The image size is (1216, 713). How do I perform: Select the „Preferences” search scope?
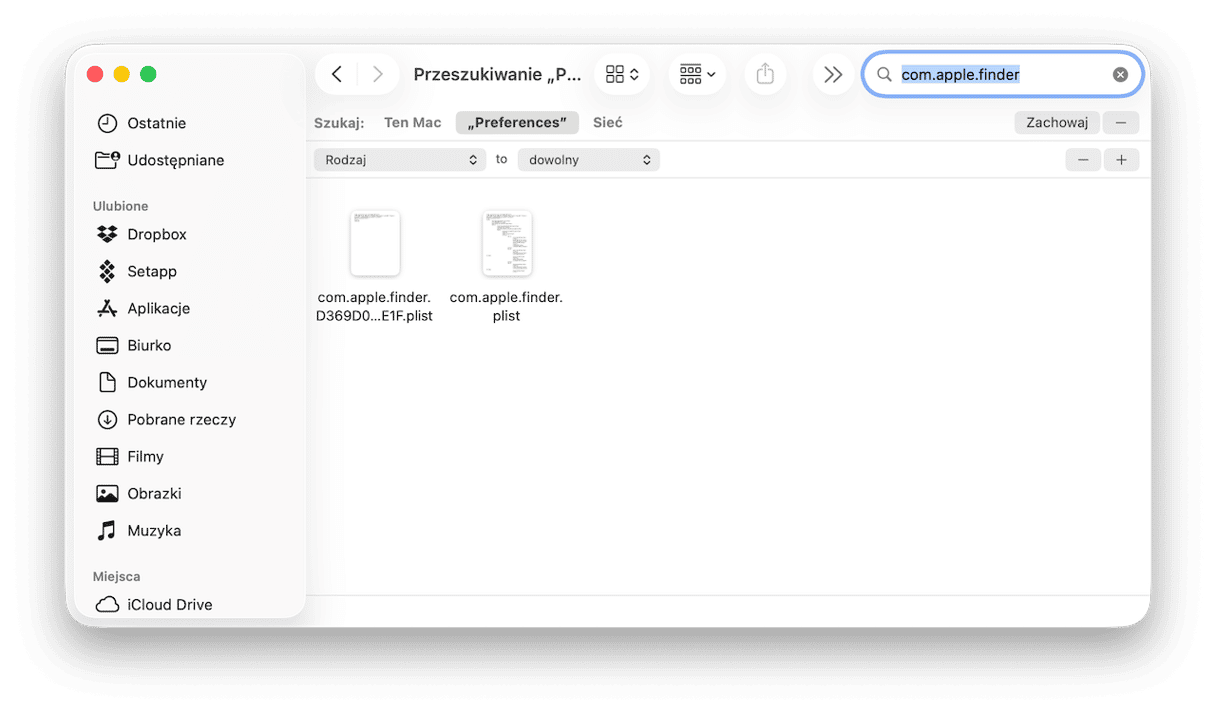tap(517, 122)
